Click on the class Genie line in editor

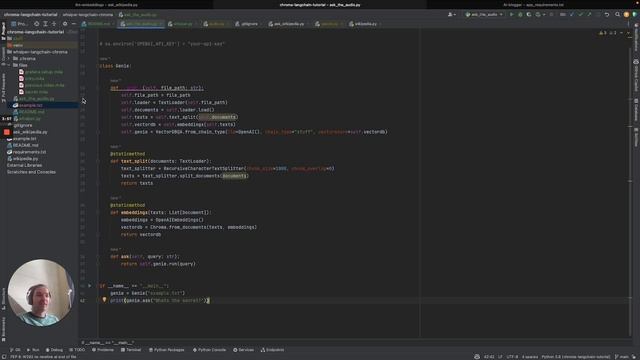click(x=116, y=66)
